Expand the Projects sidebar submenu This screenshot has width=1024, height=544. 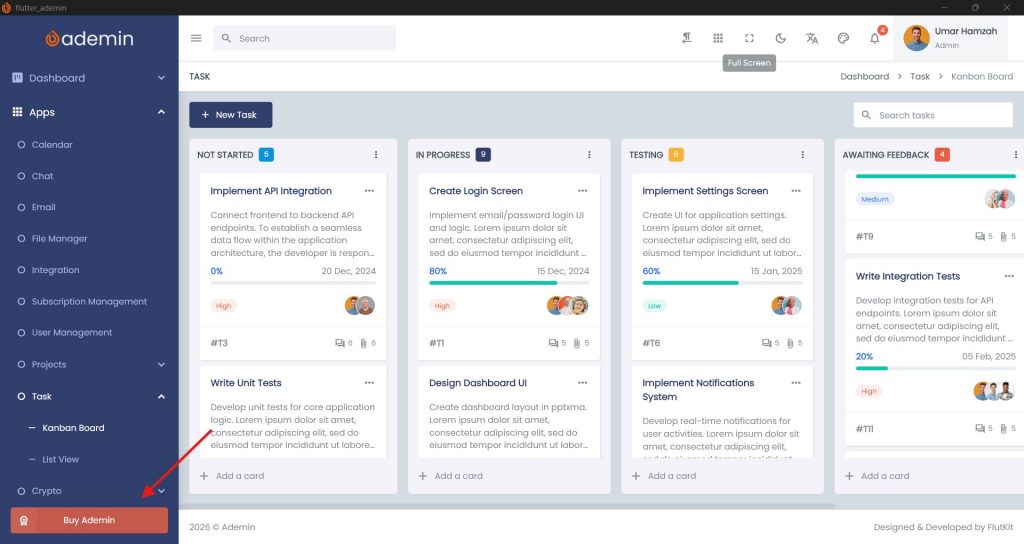click(x=161, y=365)
